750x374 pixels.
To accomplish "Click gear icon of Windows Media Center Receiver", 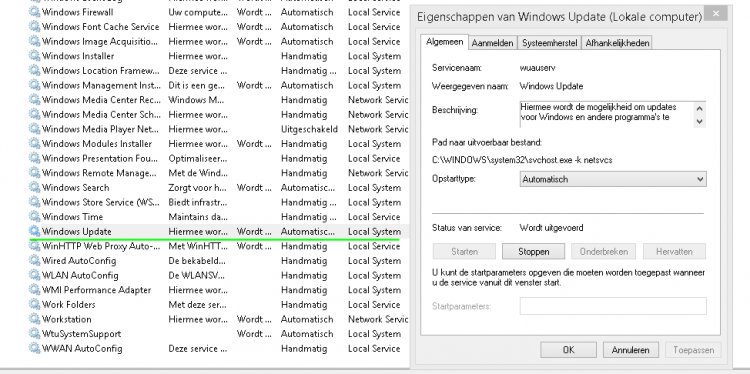I will pyautogui.click(x=34, y=100).
